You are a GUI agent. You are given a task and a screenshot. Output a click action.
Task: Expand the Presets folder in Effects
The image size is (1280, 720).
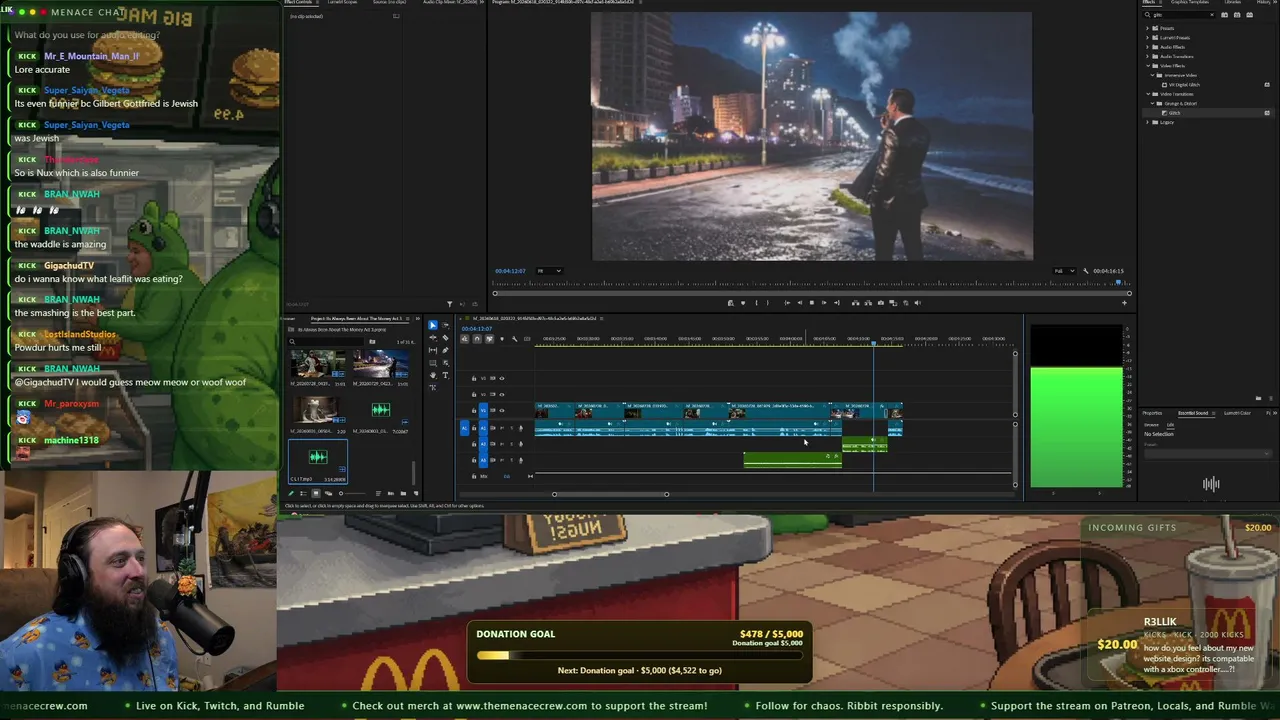click(x=1148, y=28)
